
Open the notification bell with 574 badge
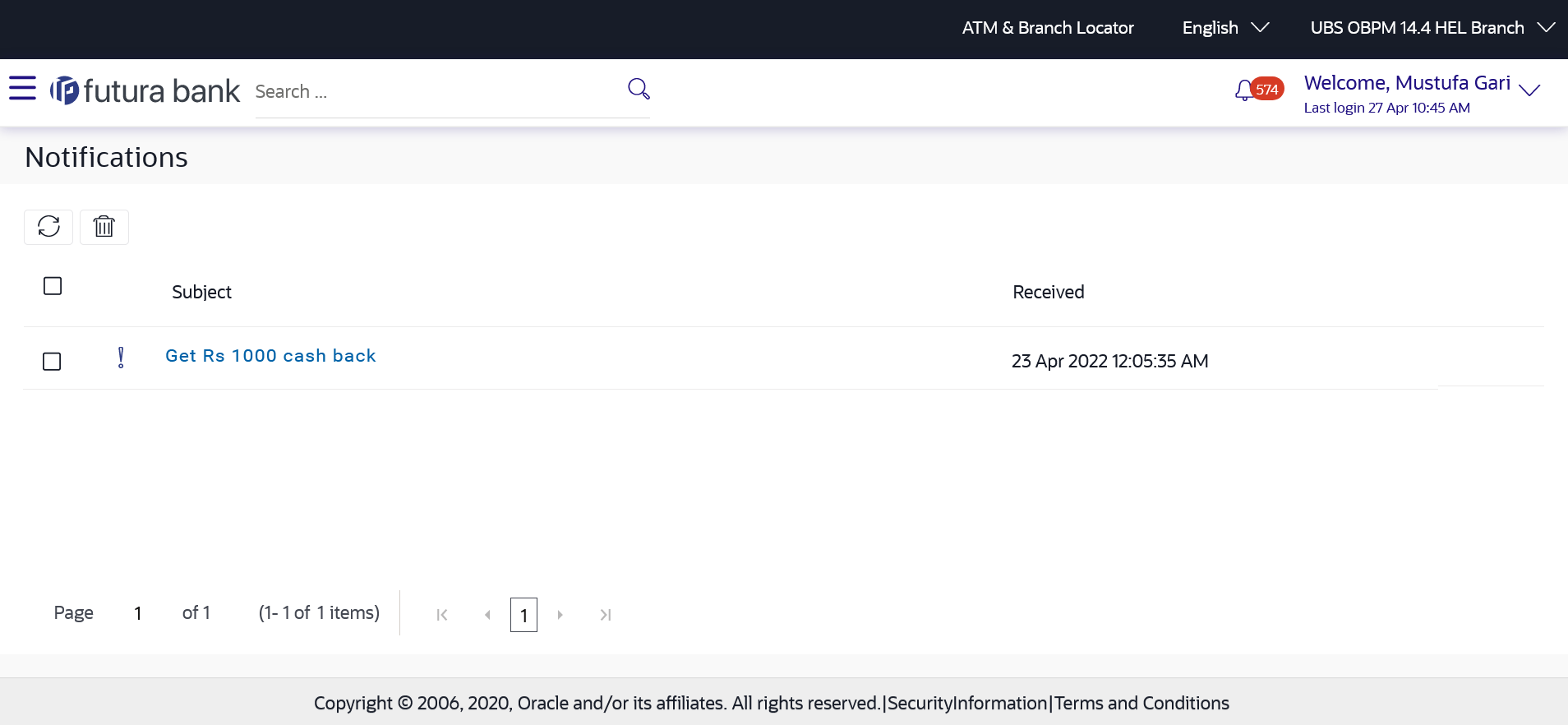[x=1258, y=90]
